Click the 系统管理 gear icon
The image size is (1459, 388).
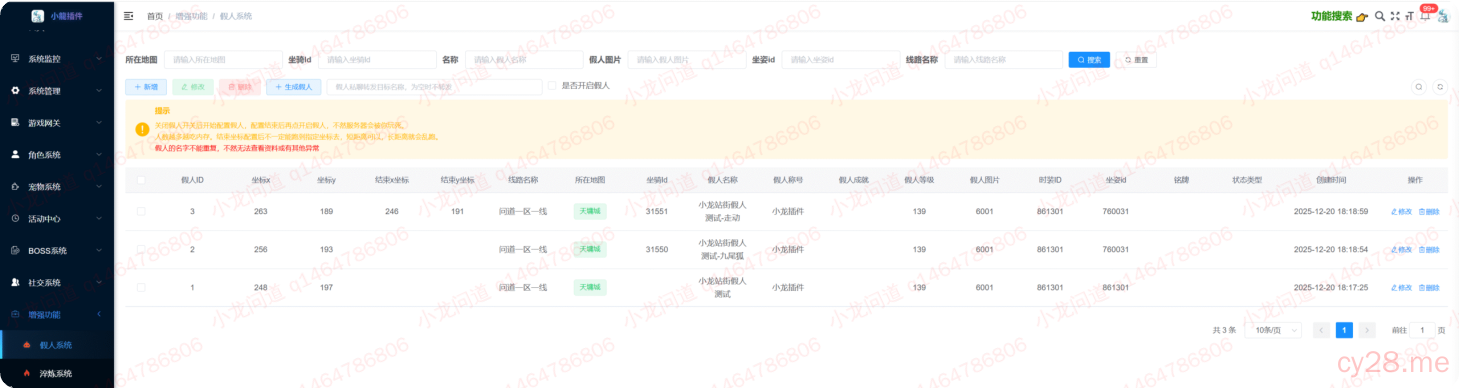(15, 91)
